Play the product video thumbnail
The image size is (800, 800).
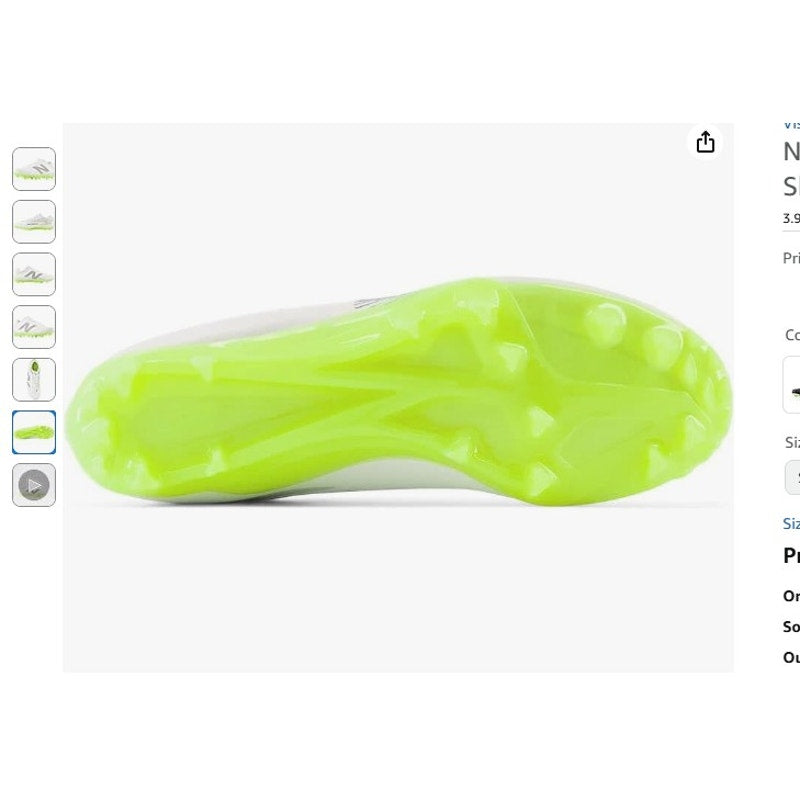click(x=34, y=485)
